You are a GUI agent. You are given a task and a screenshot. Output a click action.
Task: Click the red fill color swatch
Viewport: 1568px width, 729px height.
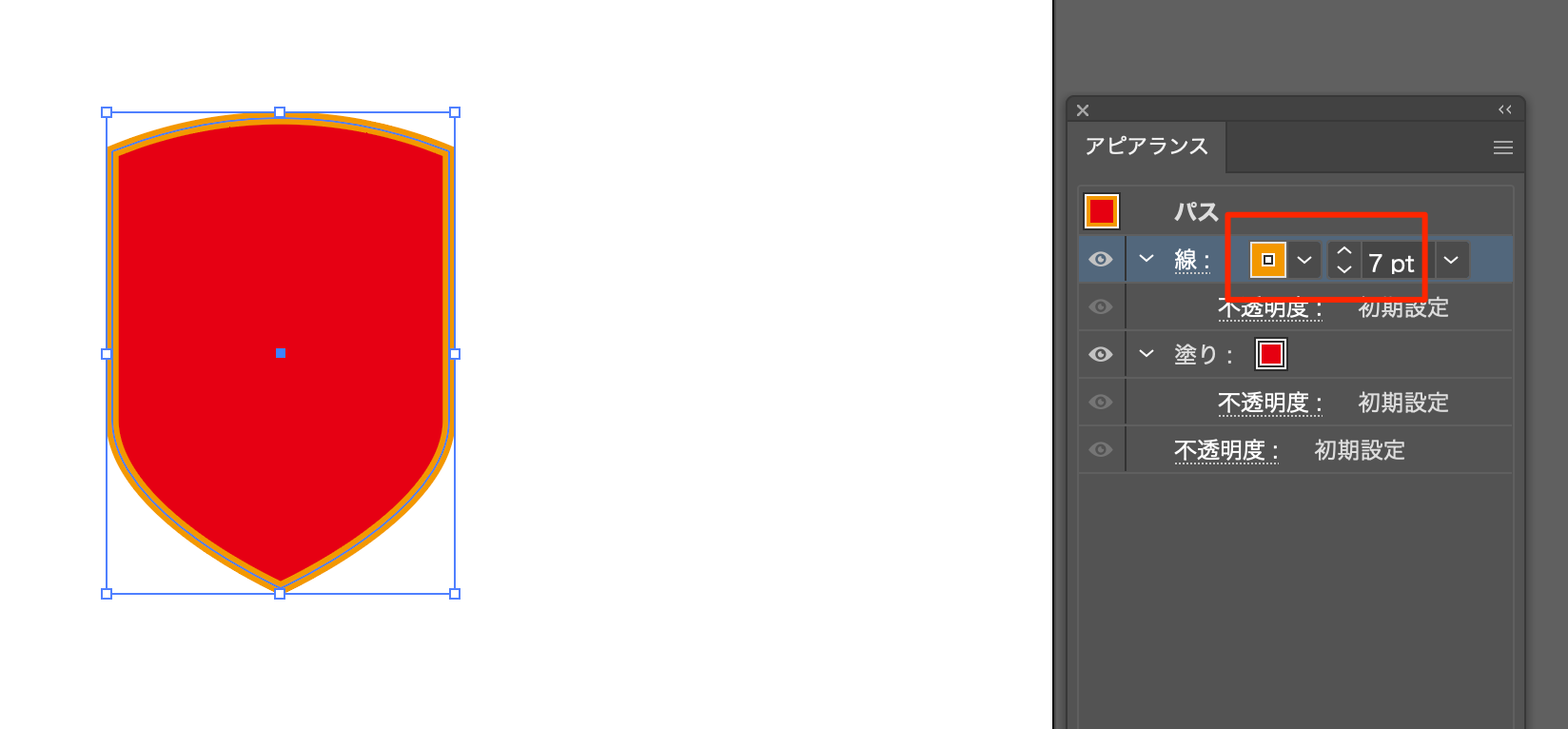coord(1271,354)
